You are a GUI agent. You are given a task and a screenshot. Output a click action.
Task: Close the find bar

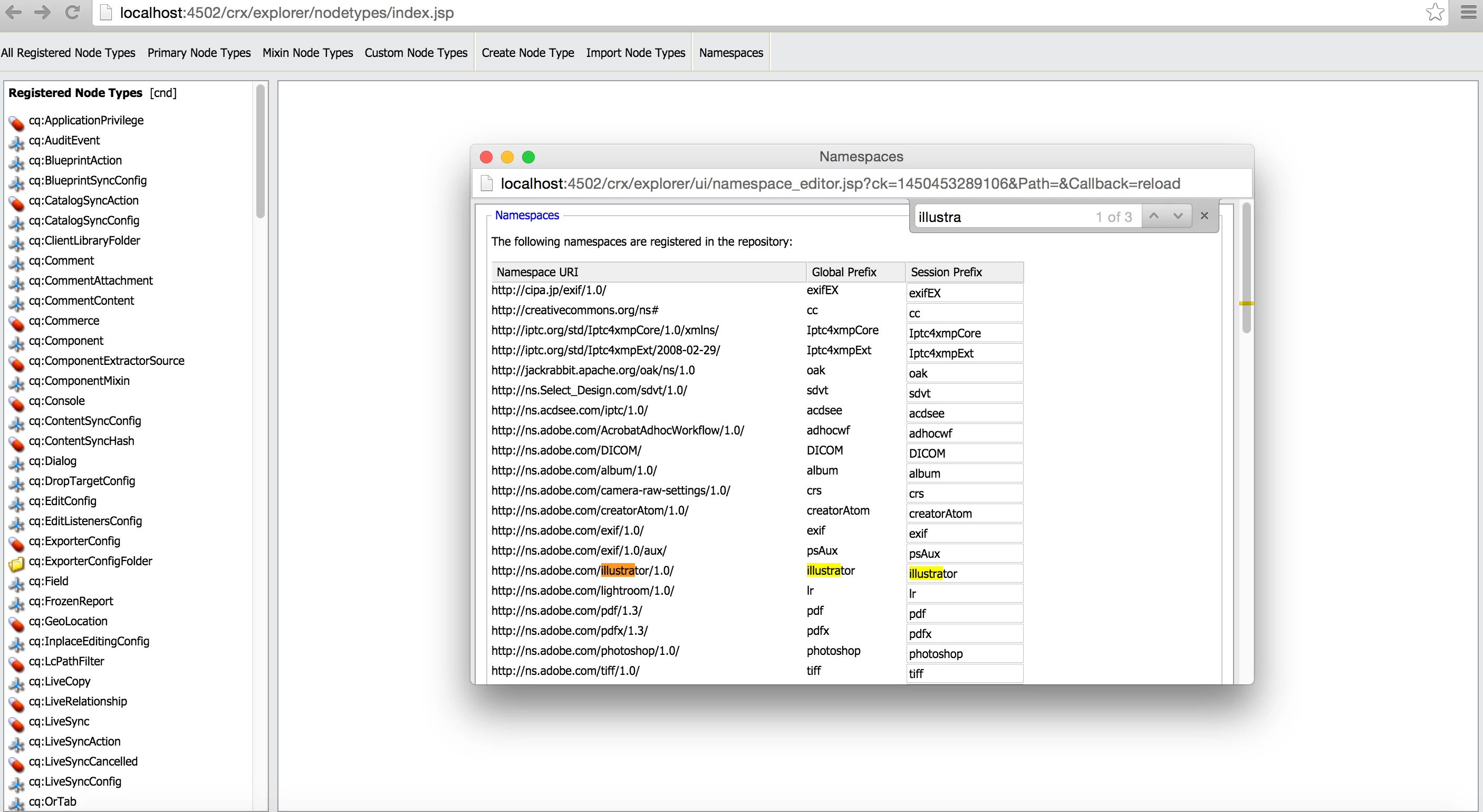click(1205, 216)
